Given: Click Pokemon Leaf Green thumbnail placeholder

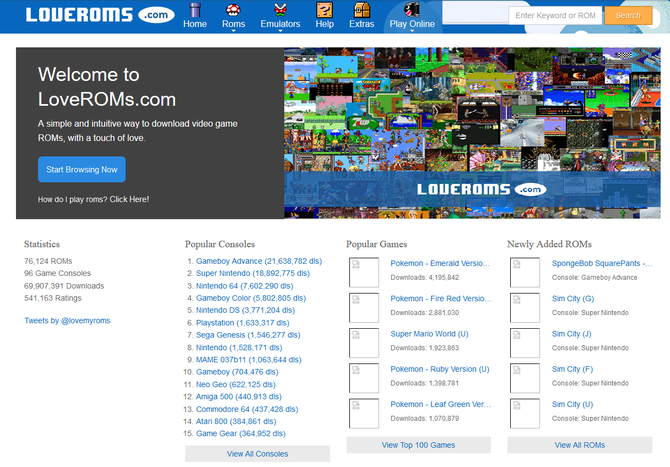Looking at the screenshot, I should point(364,413).
